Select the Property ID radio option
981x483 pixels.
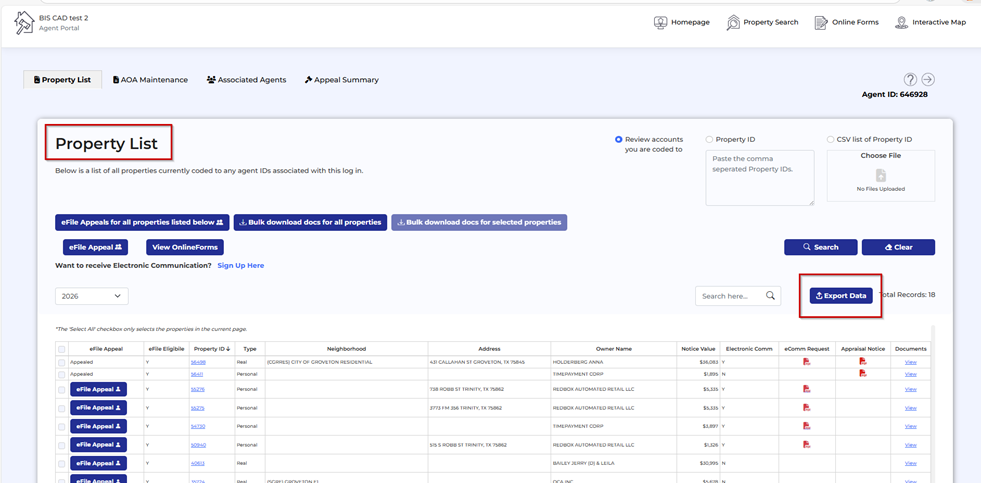pos(710,140)
